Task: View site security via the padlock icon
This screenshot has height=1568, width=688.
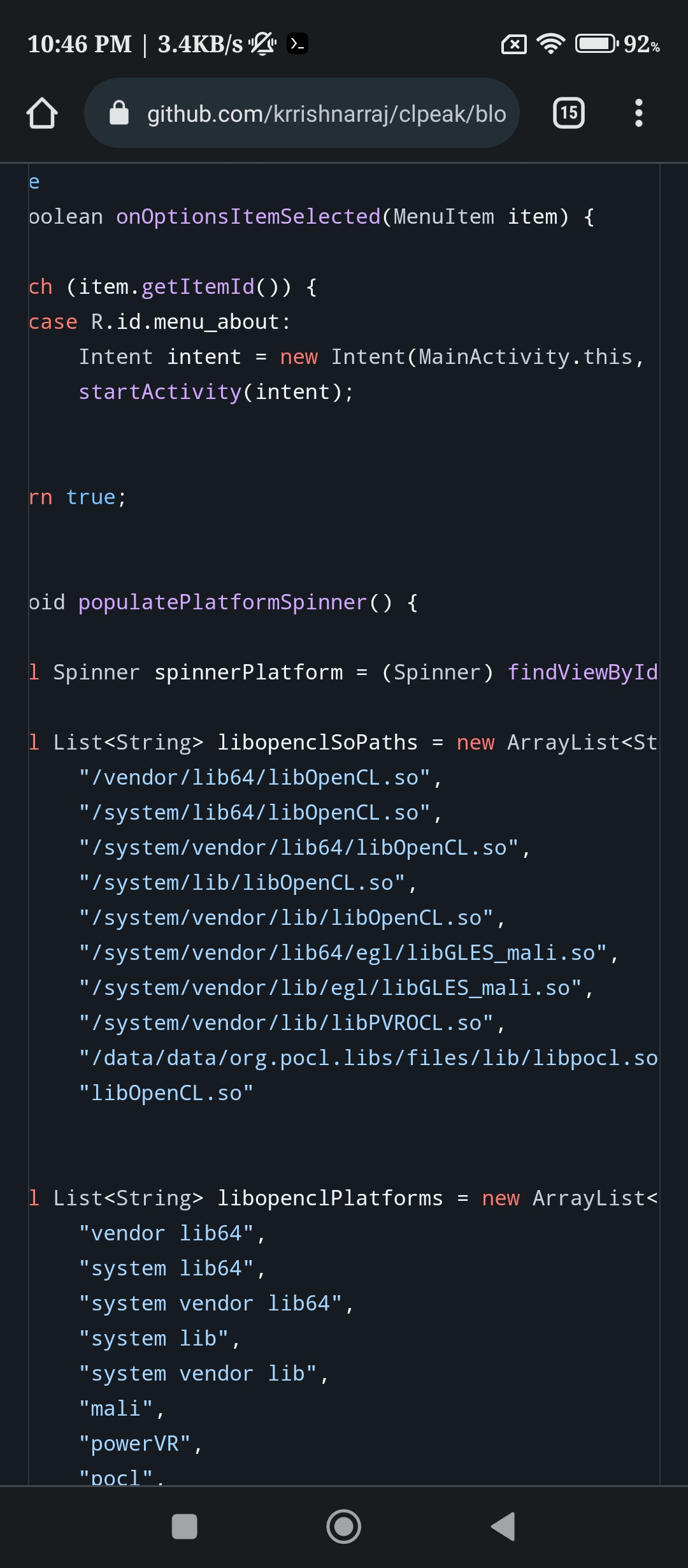Action: pos(118,113)
